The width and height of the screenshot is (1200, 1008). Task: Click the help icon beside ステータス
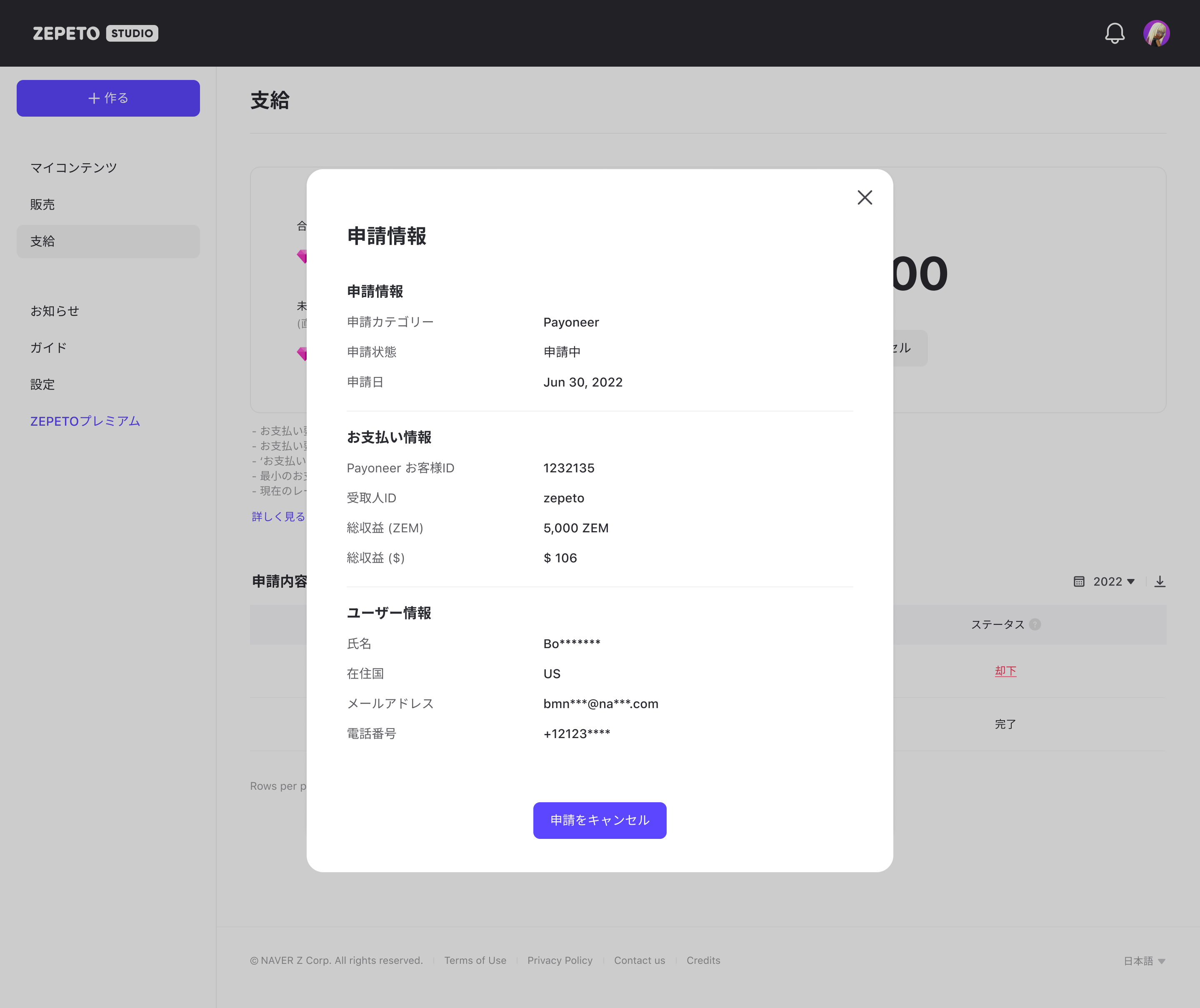click(1035, 624)
